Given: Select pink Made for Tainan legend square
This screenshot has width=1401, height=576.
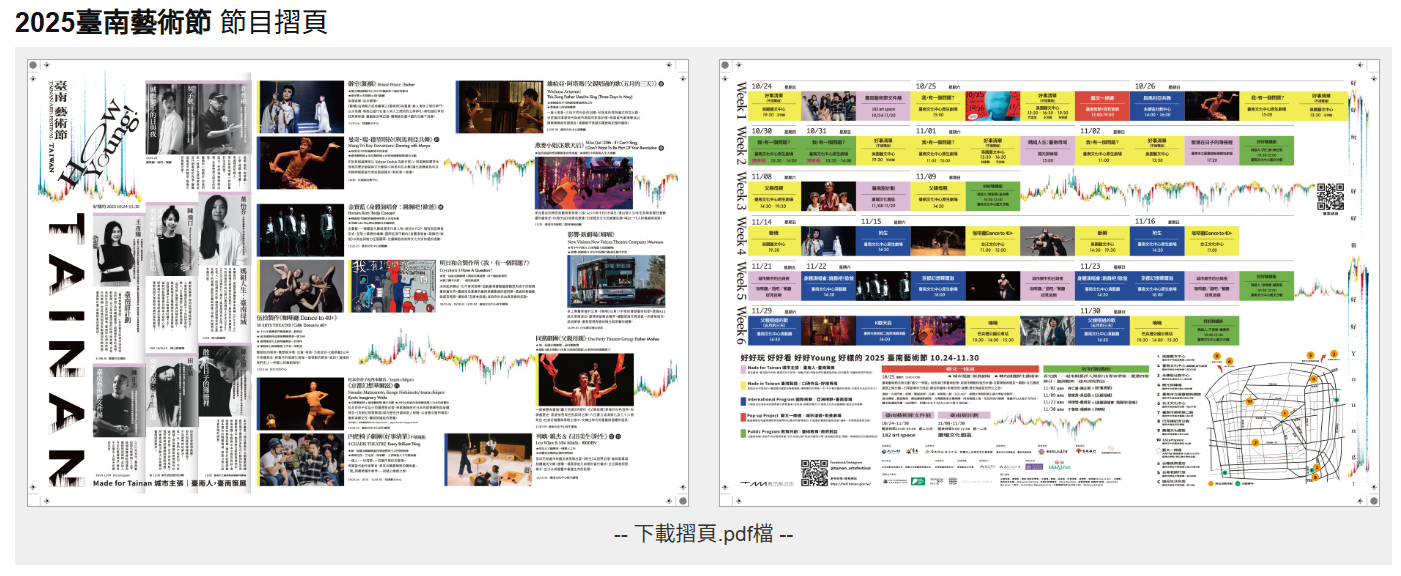Looking at the screenshot, I should (x=744, y=369).
